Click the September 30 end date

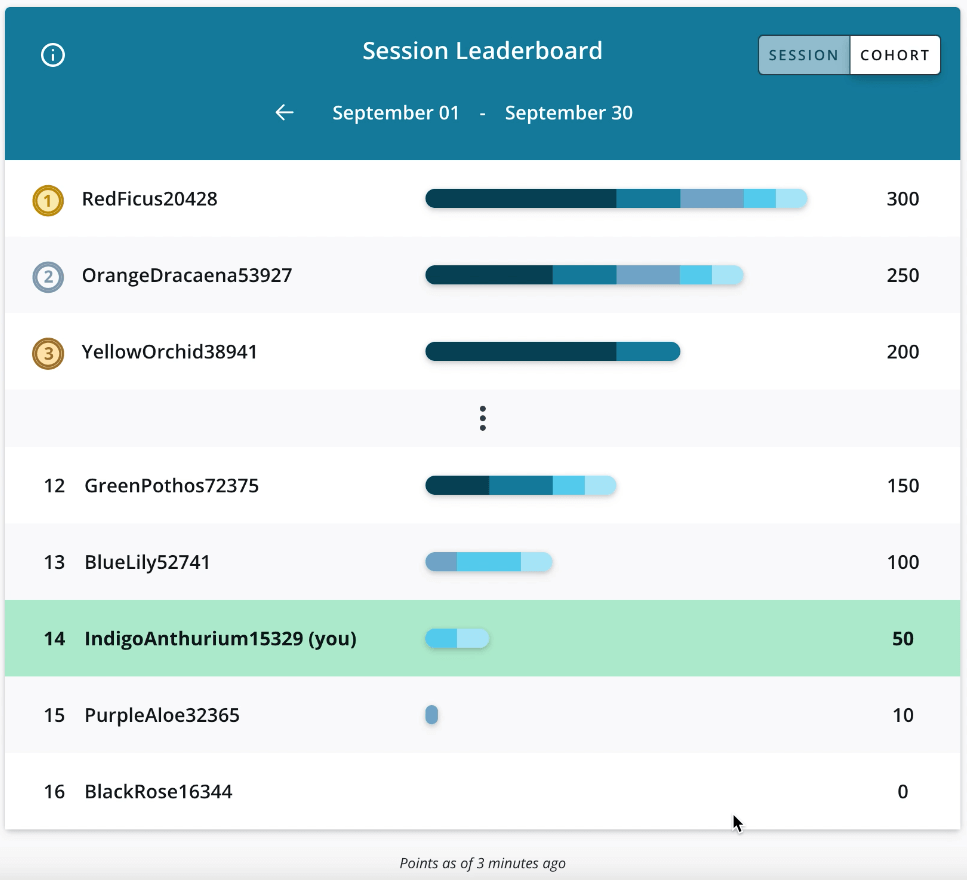click(x=568, y=113)
